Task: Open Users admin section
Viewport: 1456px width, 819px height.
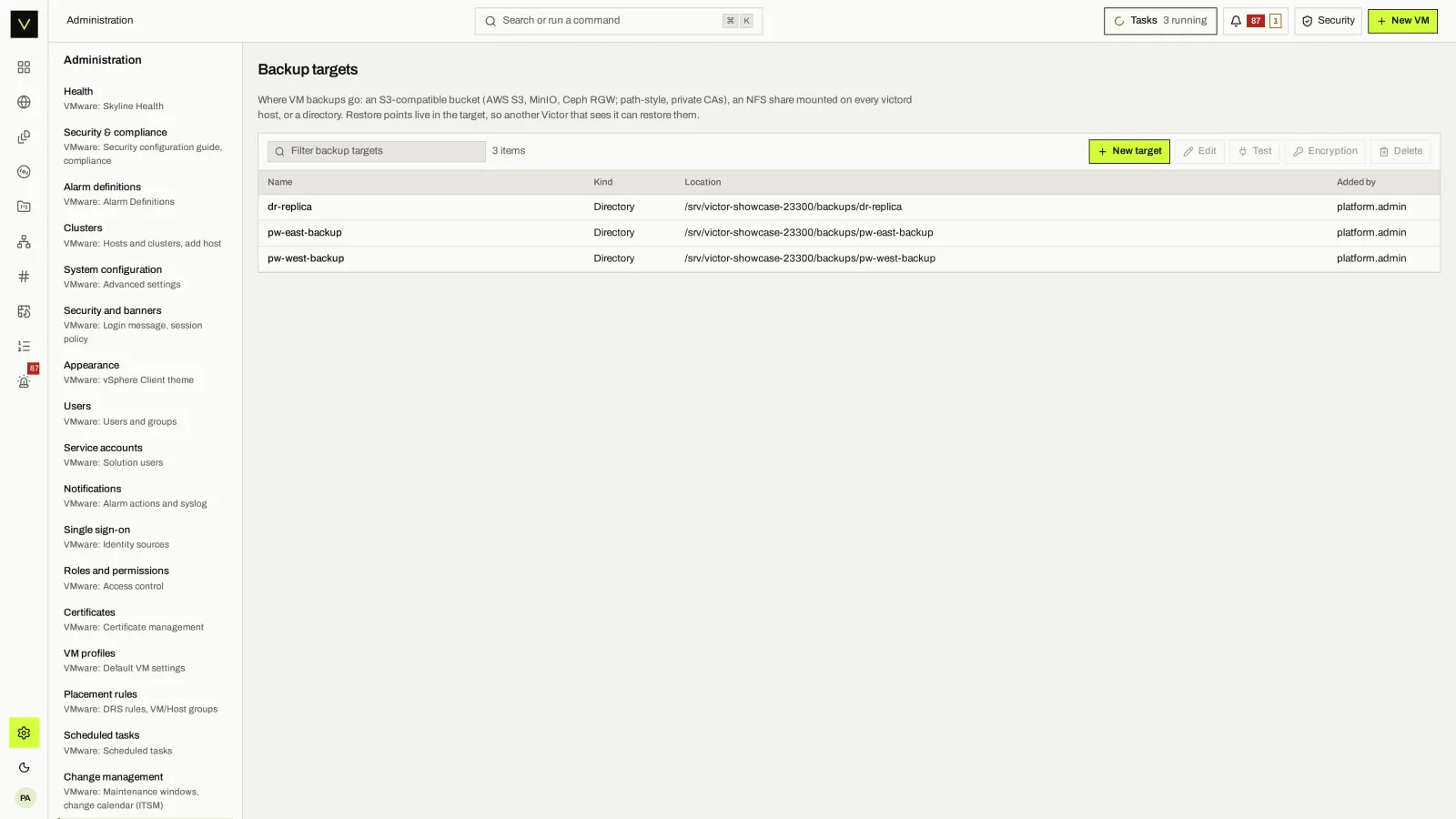Action: (145, 414)
